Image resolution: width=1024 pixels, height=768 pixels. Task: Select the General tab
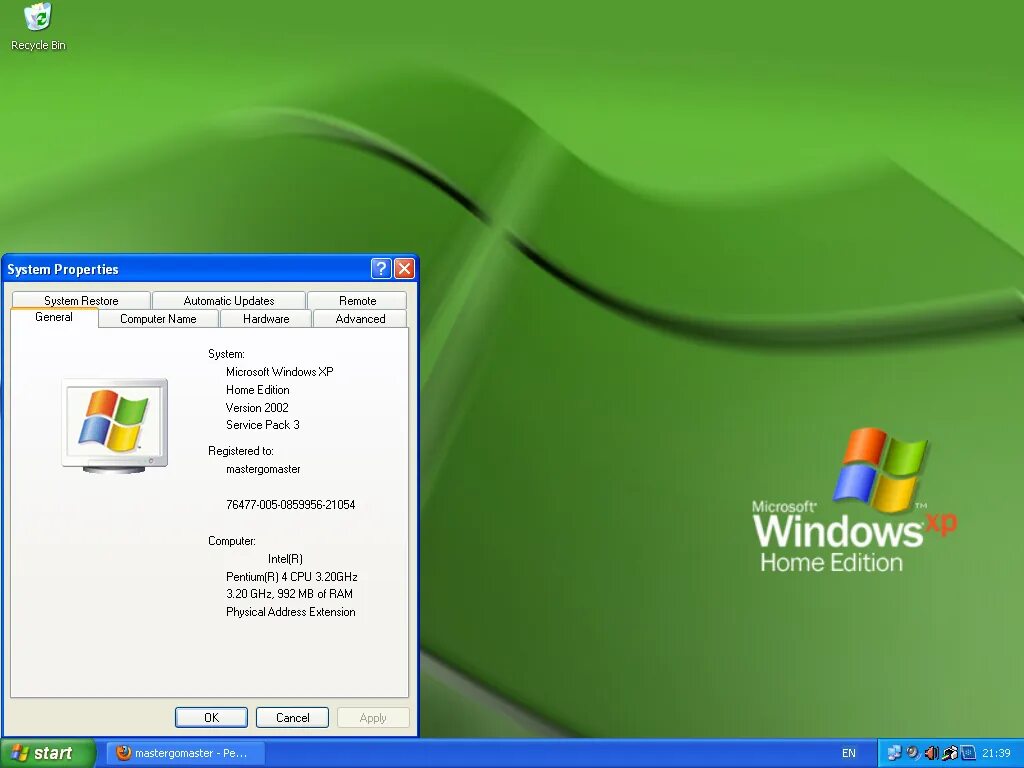(x=54, y=317)
